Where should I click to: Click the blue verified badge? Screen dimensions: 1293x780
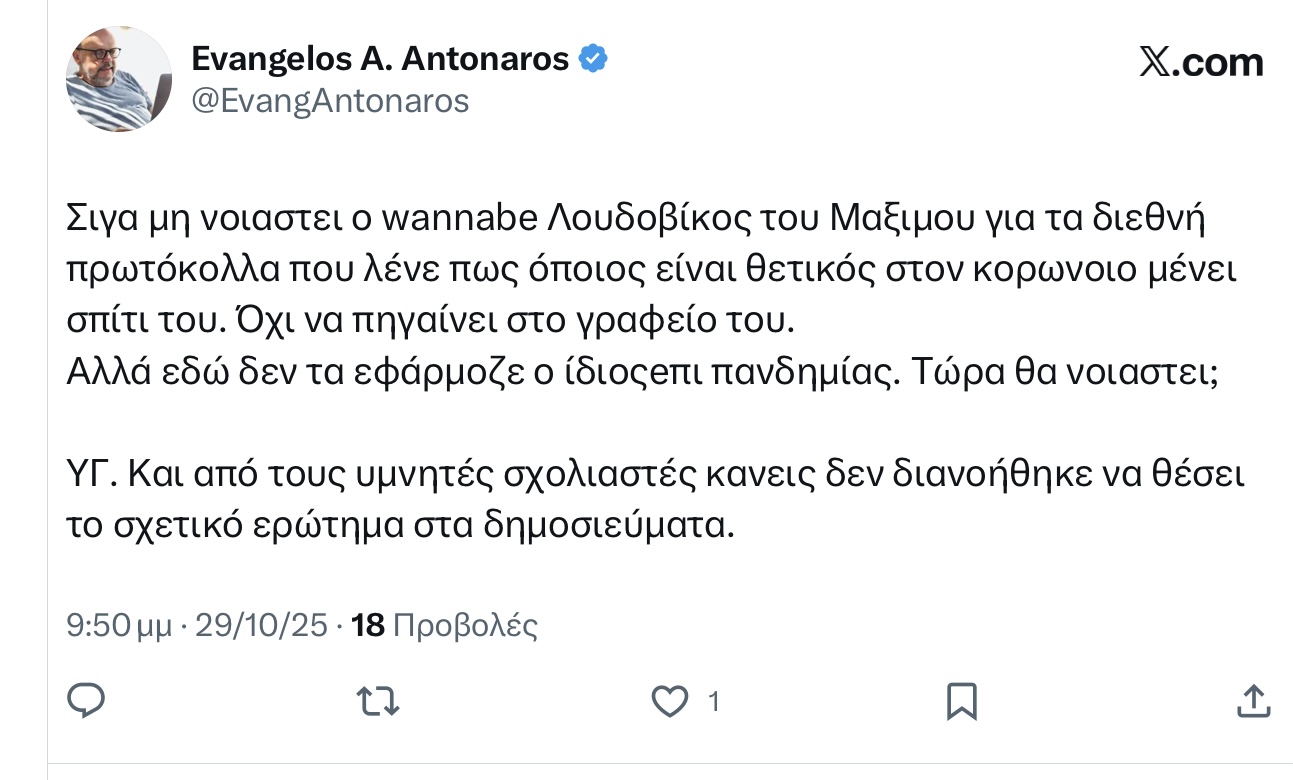[592, 58]
